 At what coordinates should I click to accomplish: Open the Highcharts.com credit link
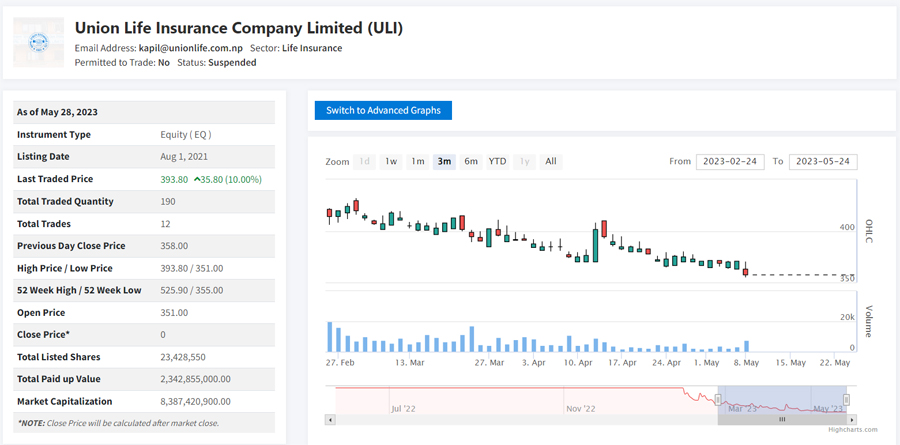pyautogui.click(x=852, y=430)
